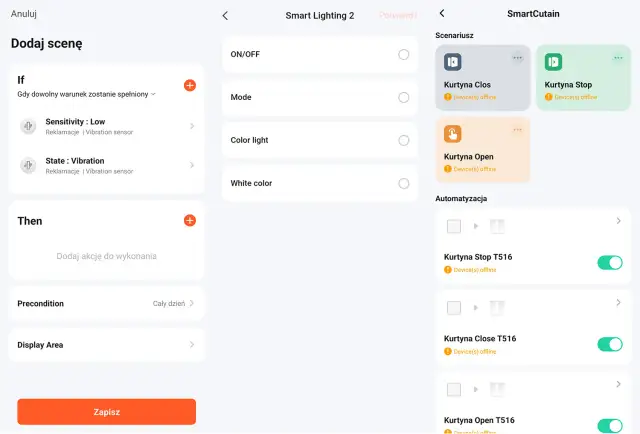Viewport: 640px width, 434px height.
Task: Open the Display Area setting
Action: tap(106, 345)
